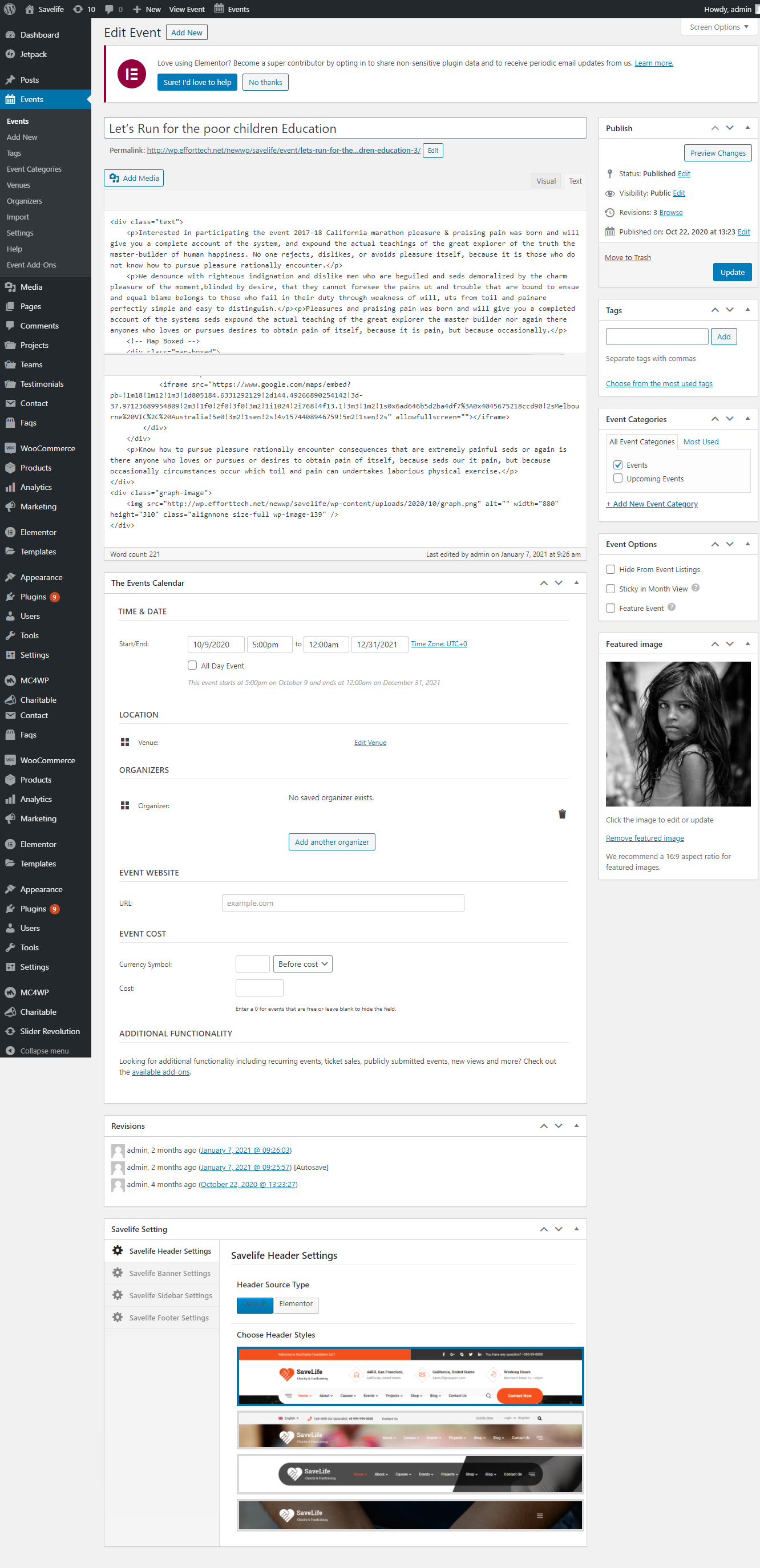Click the Update button

pos(732,272)
